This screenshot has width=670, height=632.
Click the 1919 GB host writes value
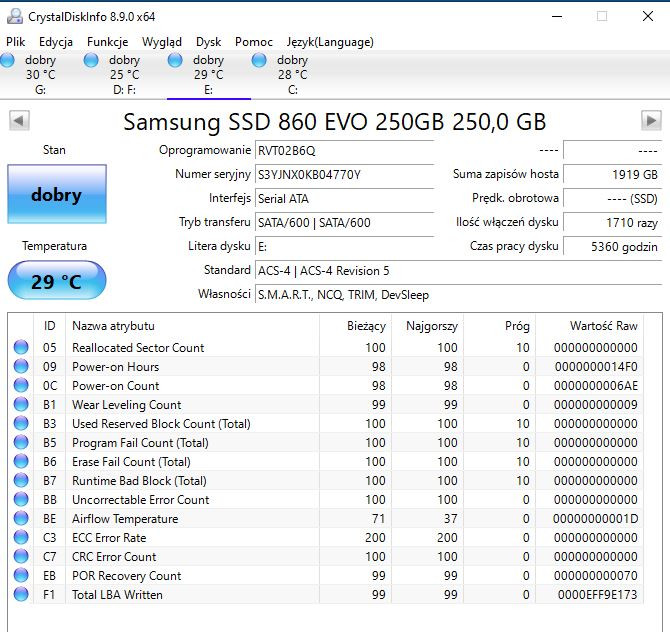(x=613, y=174)
